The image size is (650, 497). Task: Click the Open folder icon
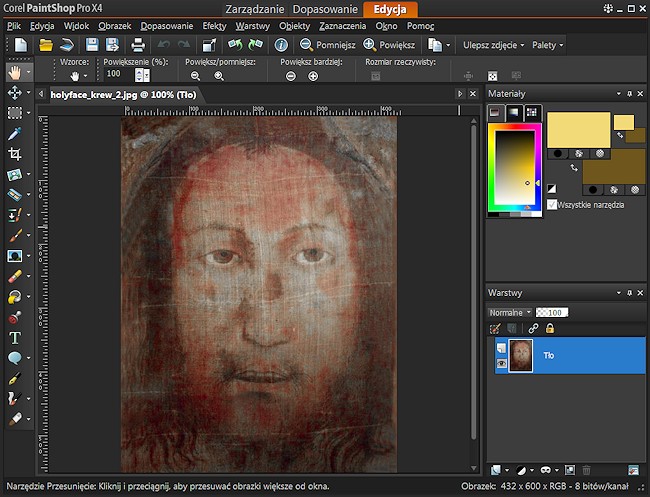pos(46,45)
